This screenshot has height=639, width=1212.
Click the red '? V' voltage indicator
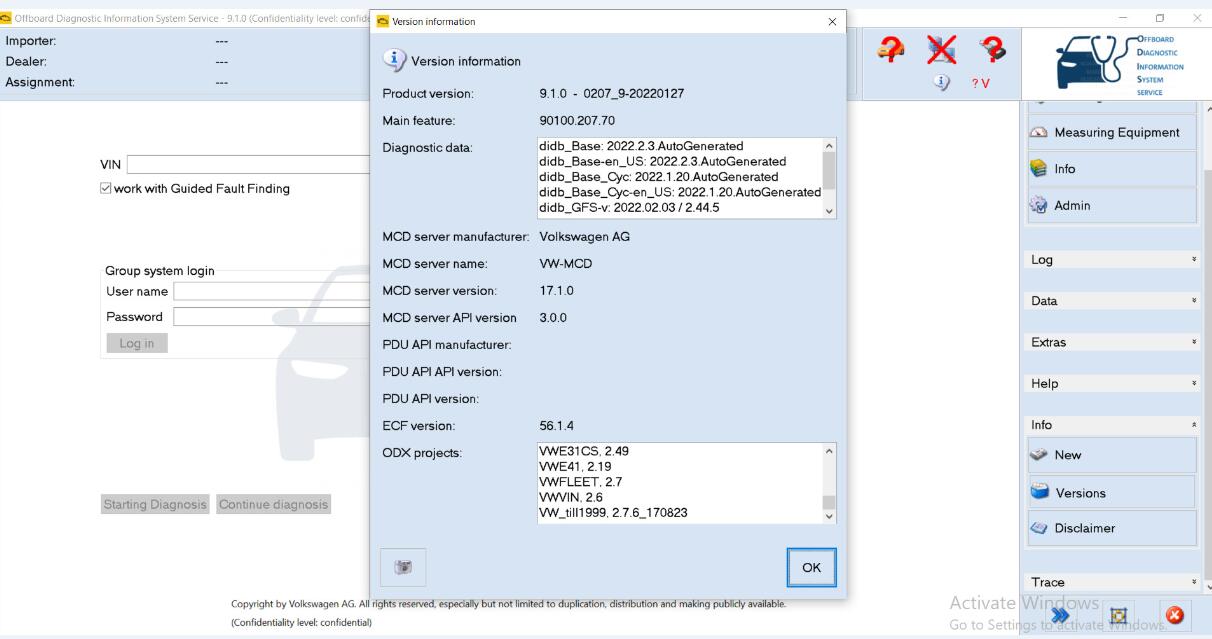tap(981, 83)
